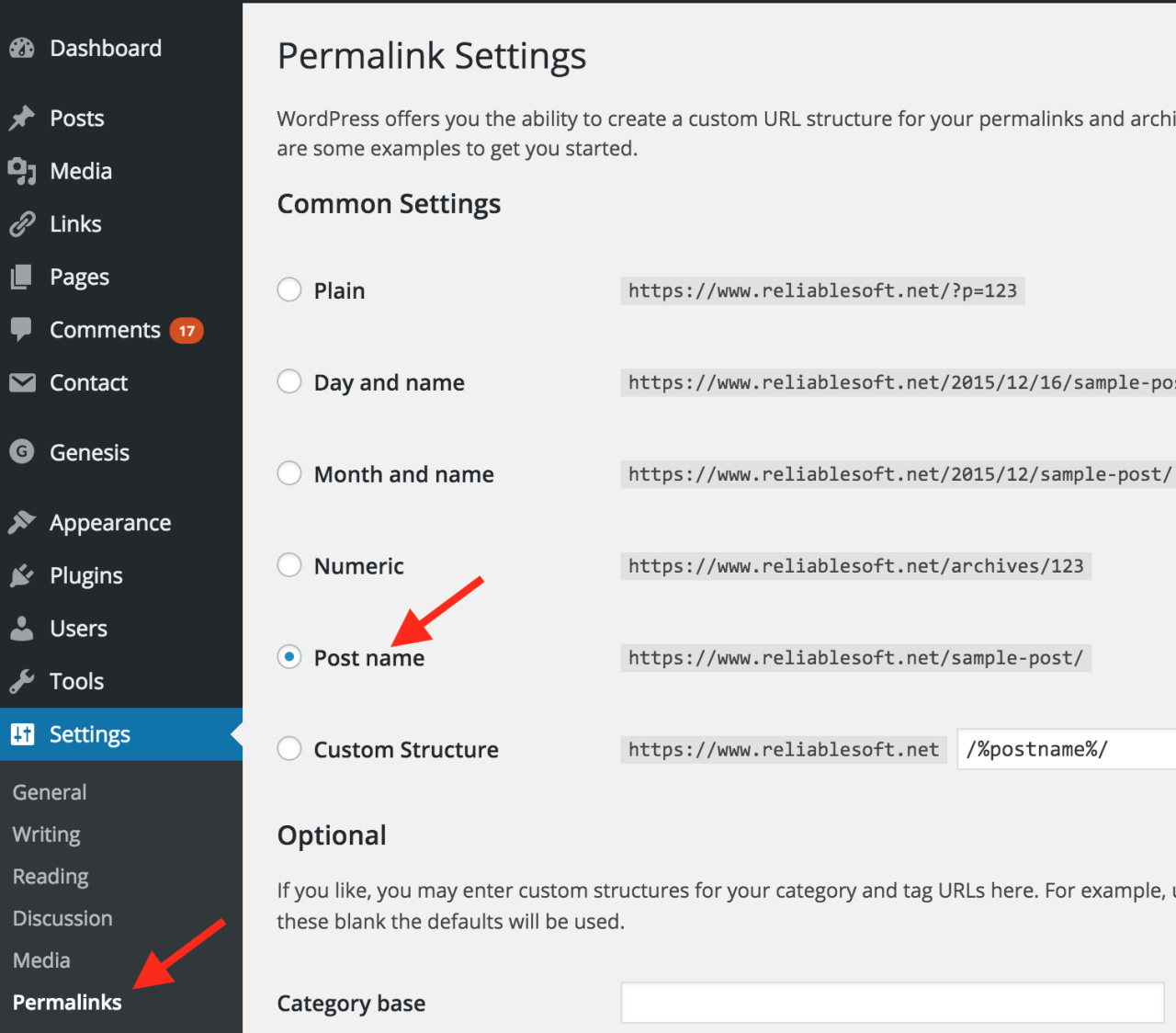This screenshot has height=1033, width=1176.
Task: Open Discussion settings
Action: [62, 917]
